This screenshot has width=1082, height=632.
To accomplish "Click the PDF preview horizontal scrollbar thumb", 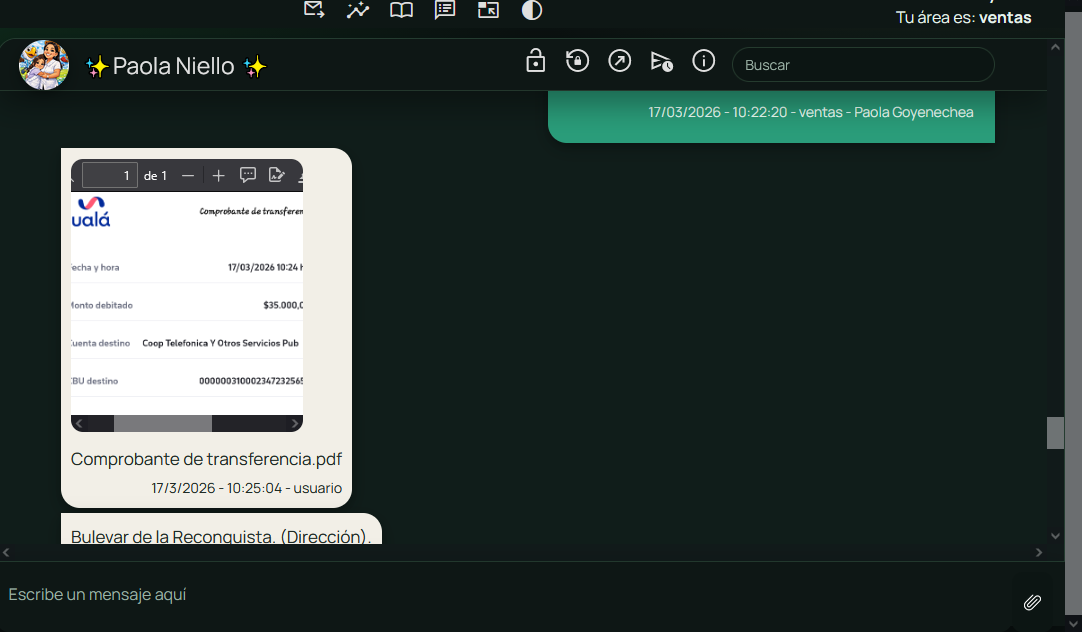I will 163,424.
